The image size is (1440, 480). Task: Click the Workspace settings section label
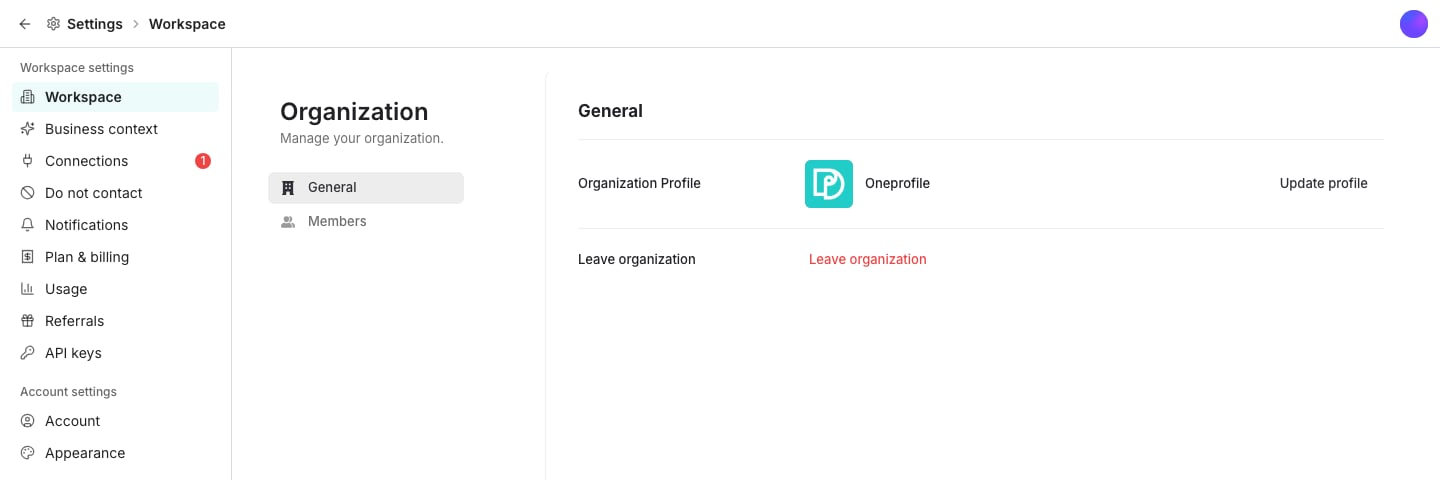pos(77,68)
